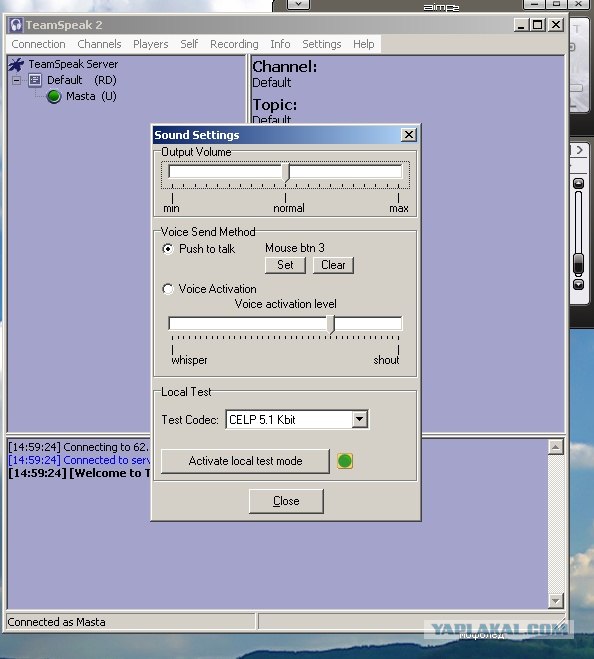Click the Default channel icon in tree

click(35, 80)
